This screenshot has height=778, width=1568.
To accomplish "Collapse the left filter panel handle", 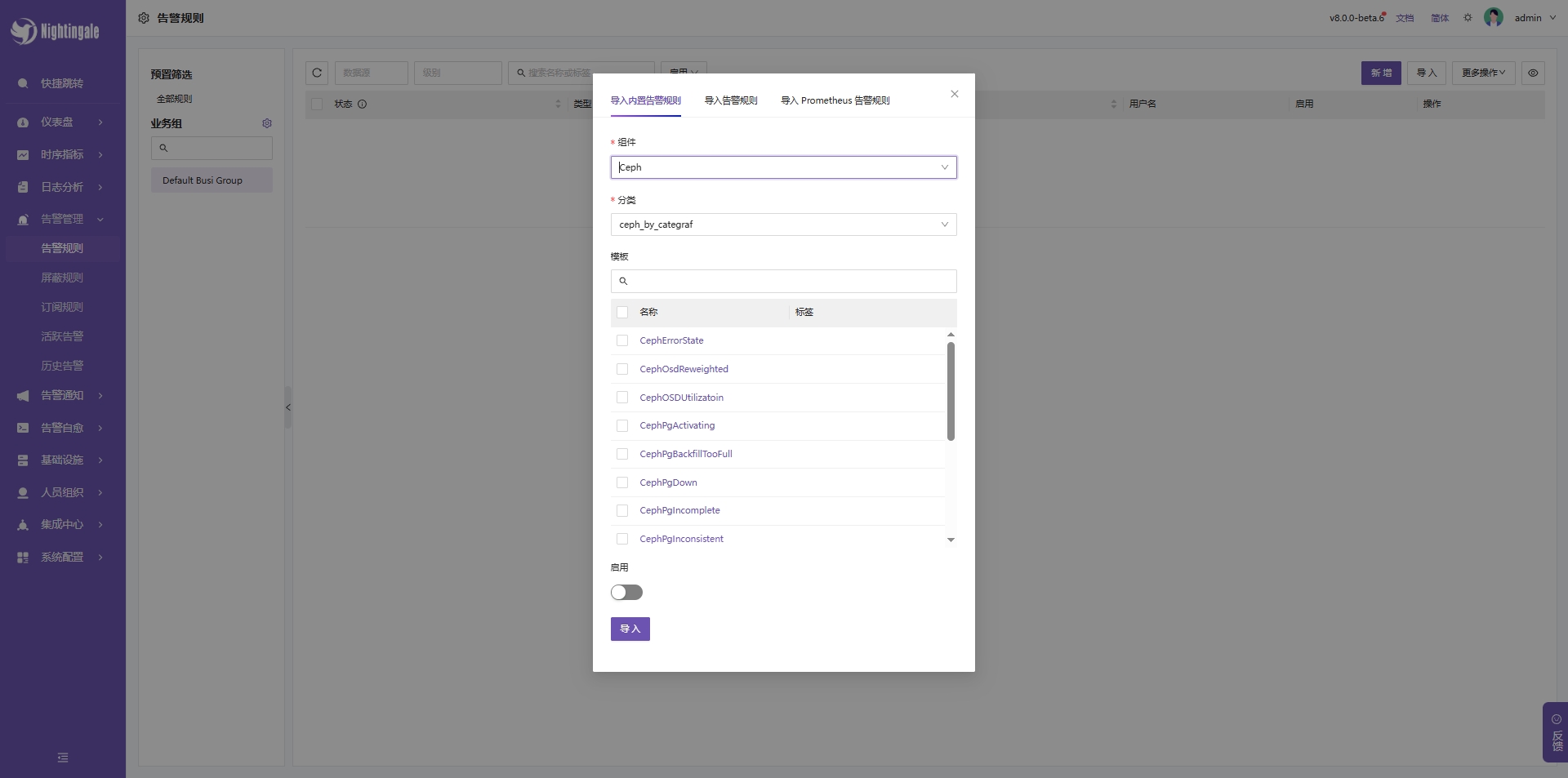I will [288, 407].
